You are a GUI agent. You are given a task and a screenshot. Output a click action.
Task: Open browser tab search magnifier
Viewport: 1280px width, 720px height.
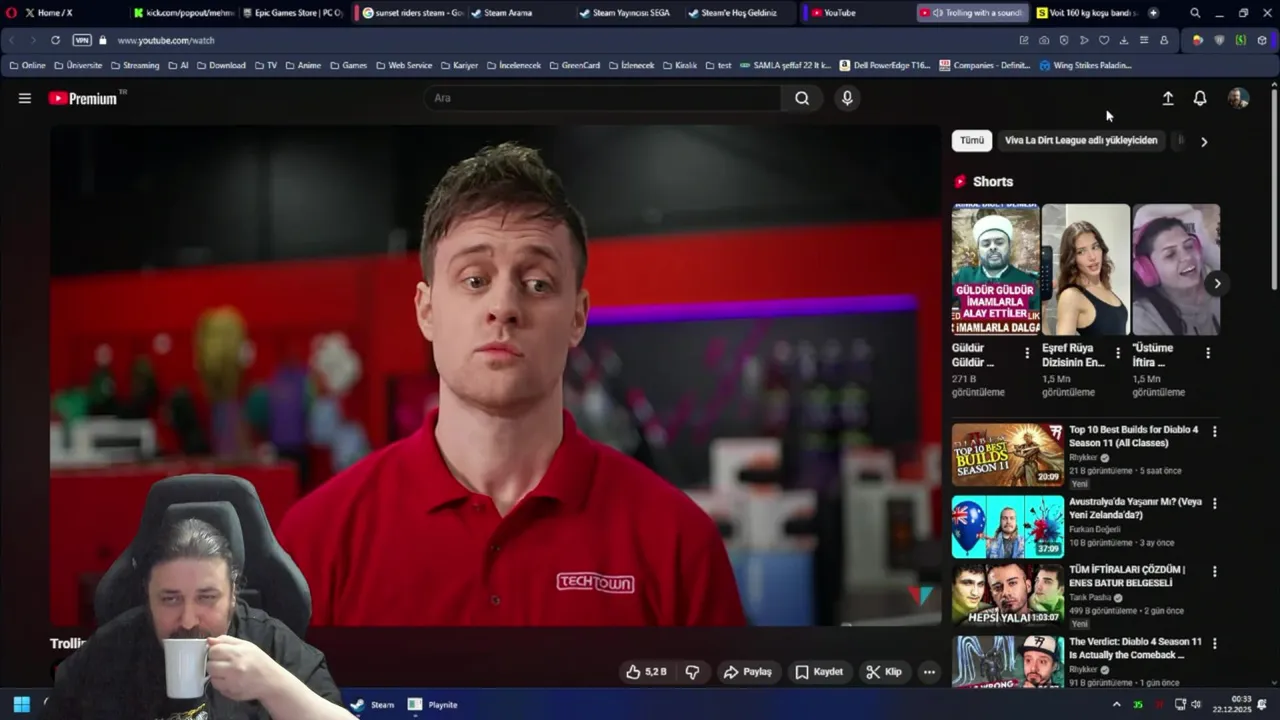(x=1195, y=13)
